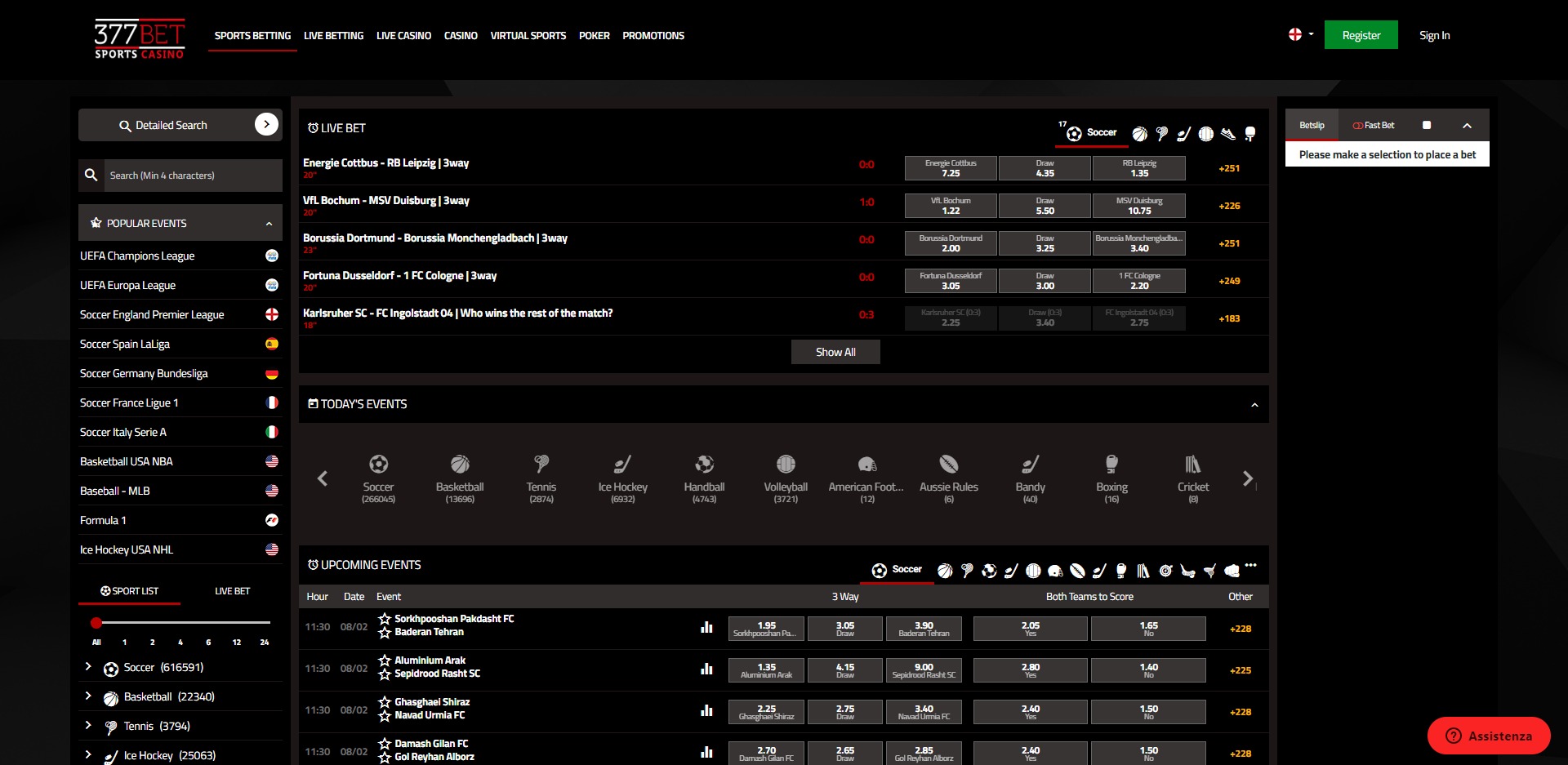Expand Ice Hockey (25063) in sport list

[x=88, y=755]
